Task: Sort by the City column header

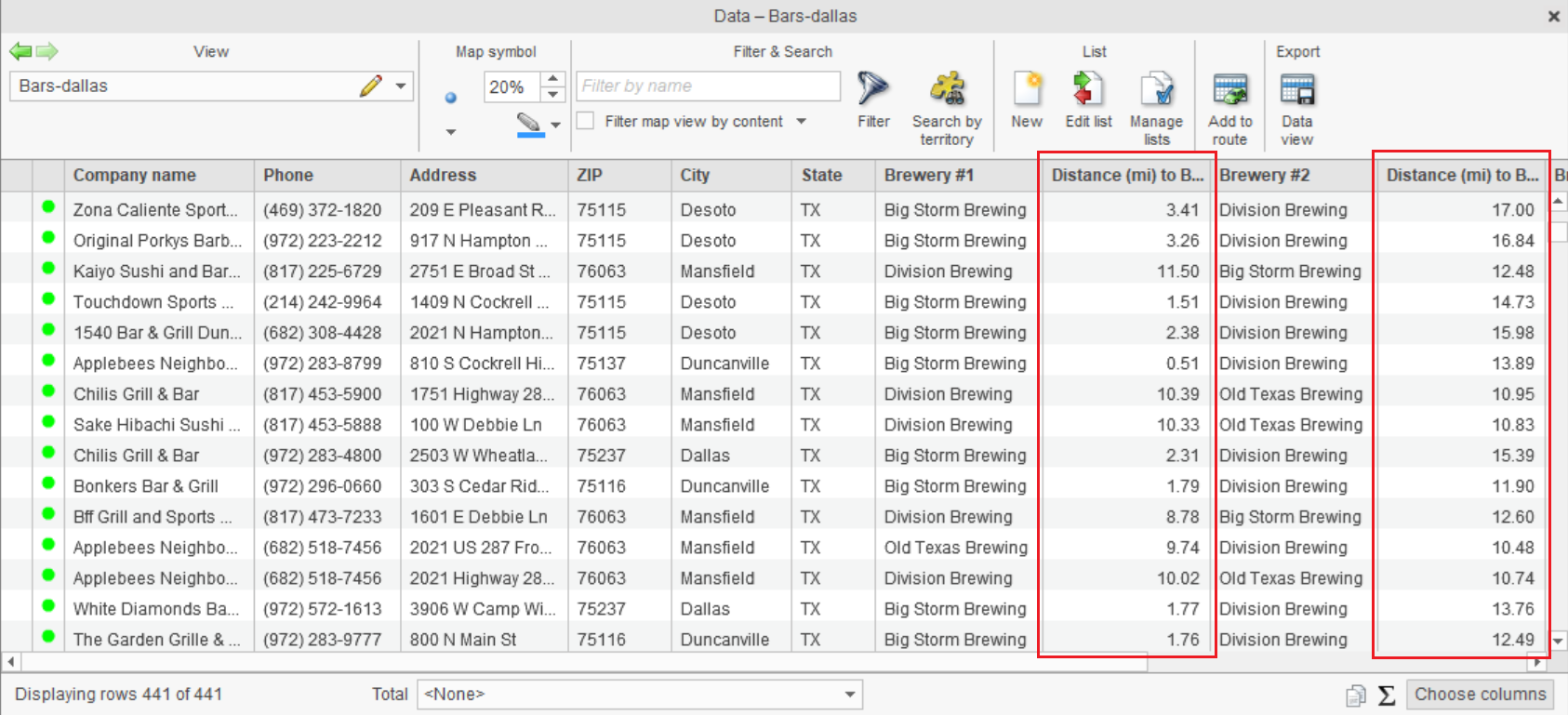Action: point(732,175)
